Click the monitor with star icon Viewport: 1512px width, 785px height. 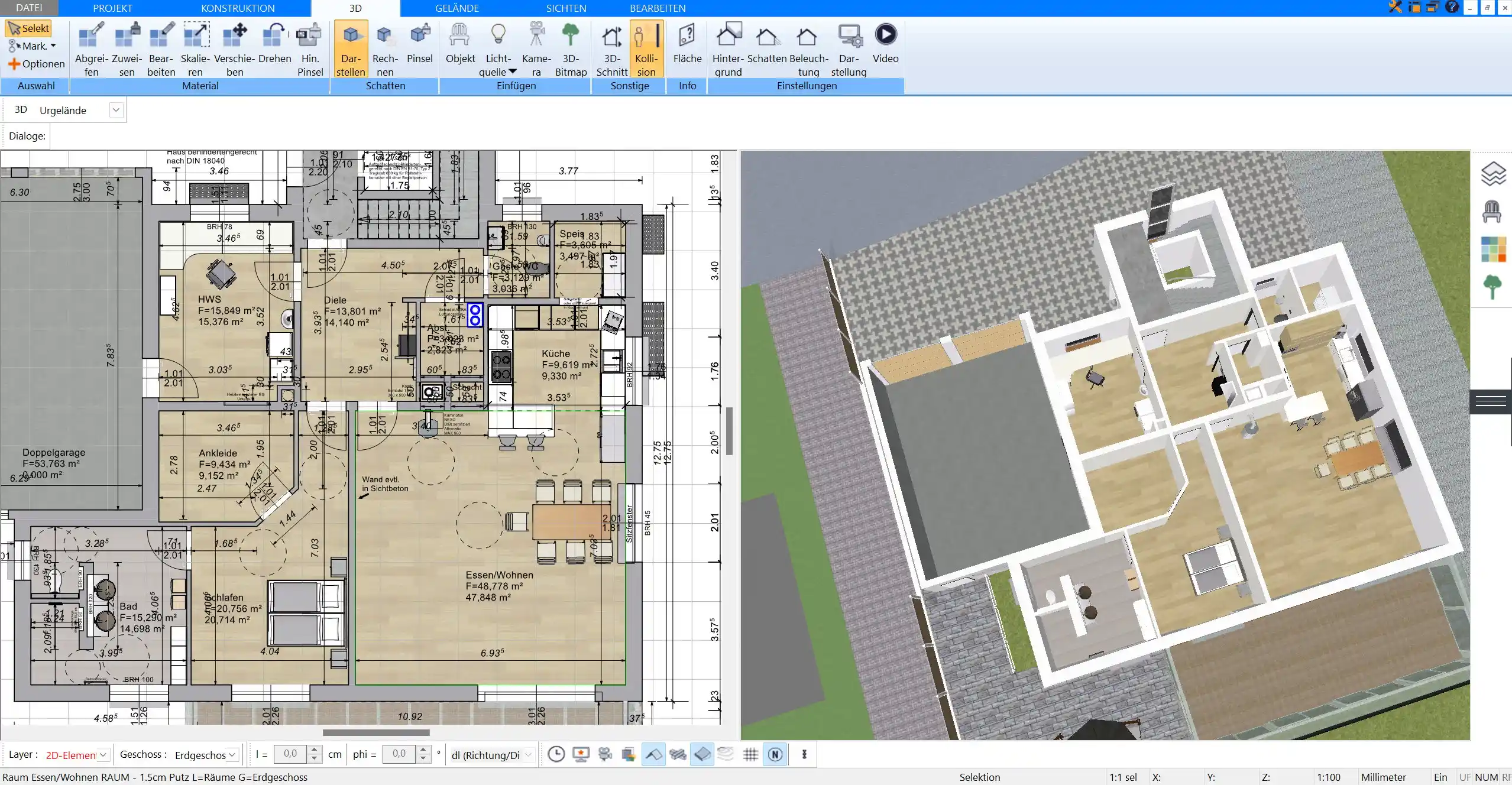[581, 754]
